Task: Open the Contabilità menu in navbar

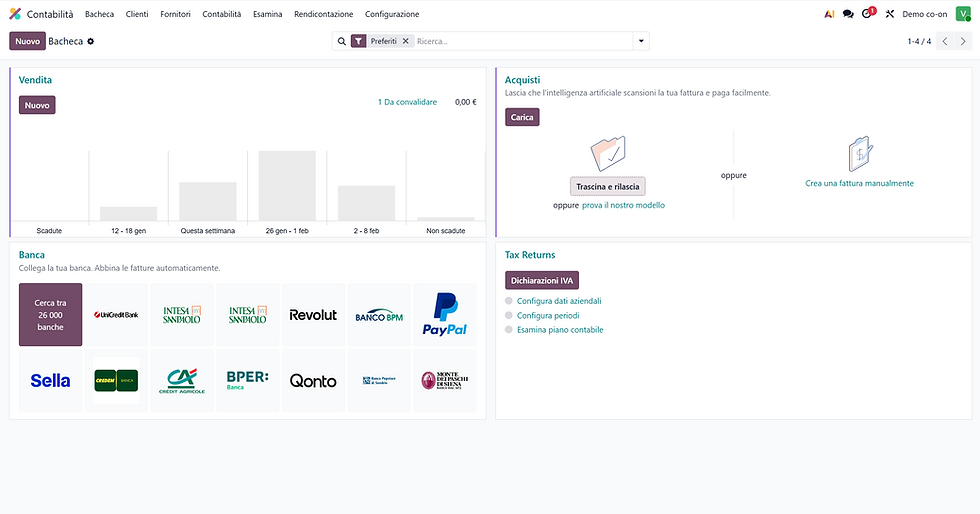Action: (x=222, y=14)
